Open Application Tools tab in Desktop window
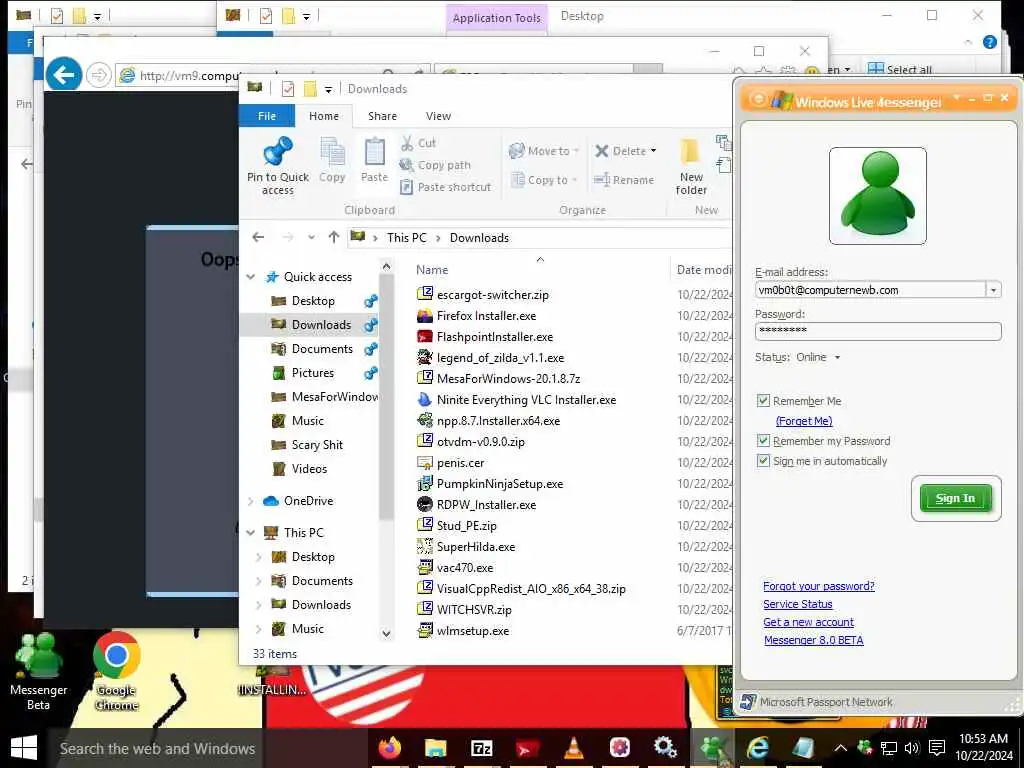The height and width of the screenshot is (768, 1024). click(496, 18)
